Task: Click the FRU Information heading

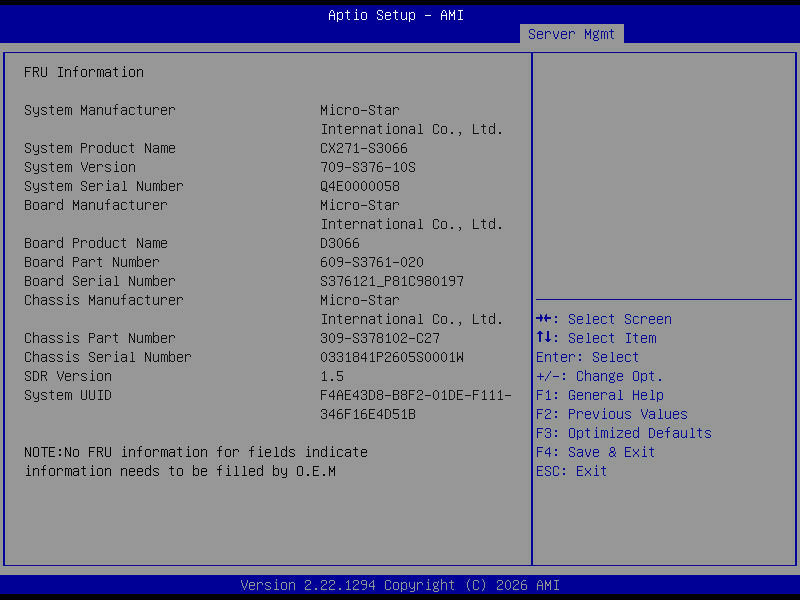Action: 84,72
